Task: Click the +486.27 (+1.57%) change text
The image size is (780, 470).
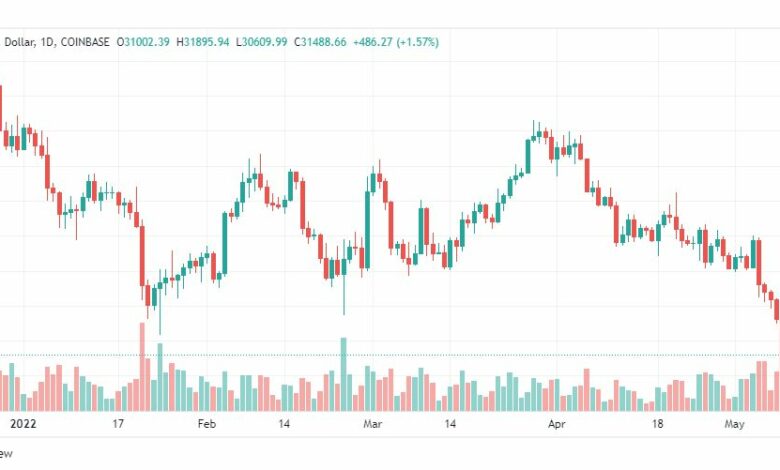Action: click(x=396, y=42)
